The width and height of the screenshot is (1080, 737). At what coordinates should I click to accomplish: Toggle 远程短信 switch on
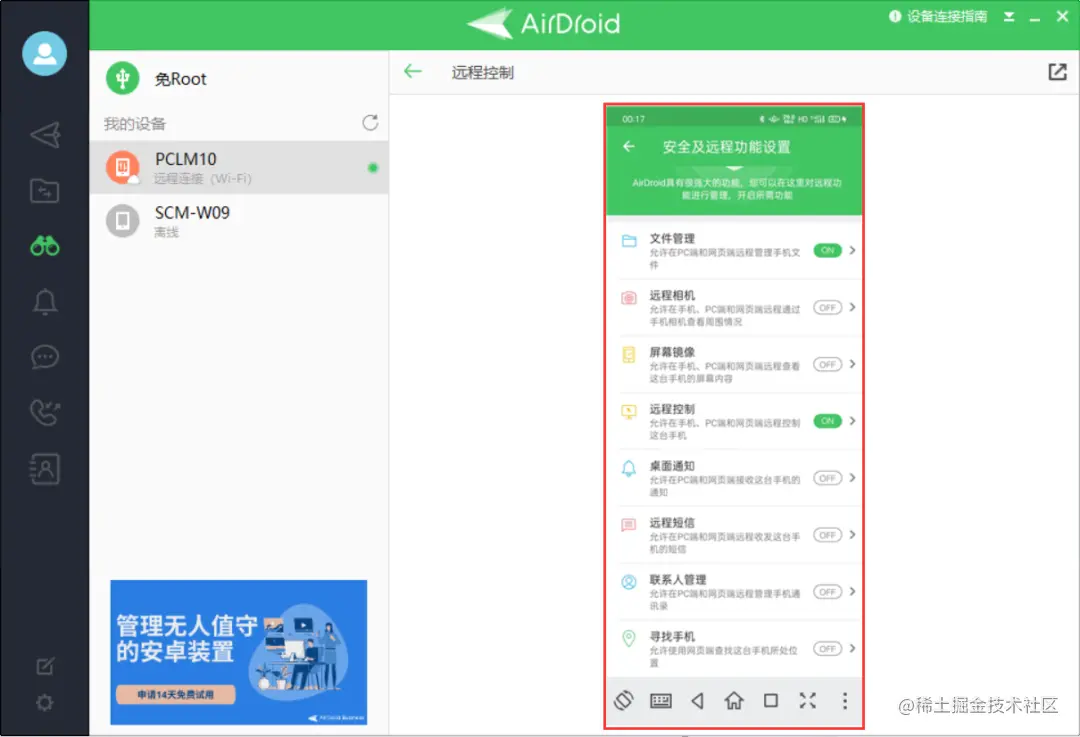827,534
